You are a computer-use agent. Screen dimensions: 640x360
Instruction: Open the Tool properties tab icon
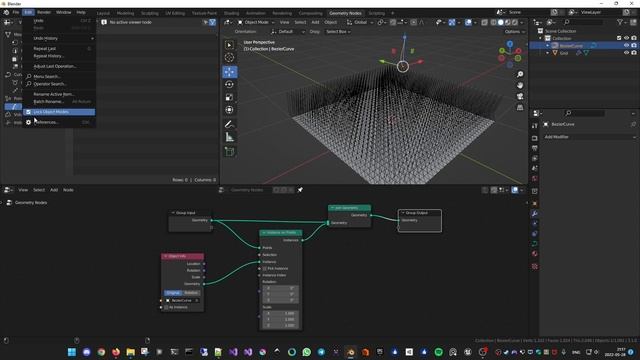[x=535, y=125]
